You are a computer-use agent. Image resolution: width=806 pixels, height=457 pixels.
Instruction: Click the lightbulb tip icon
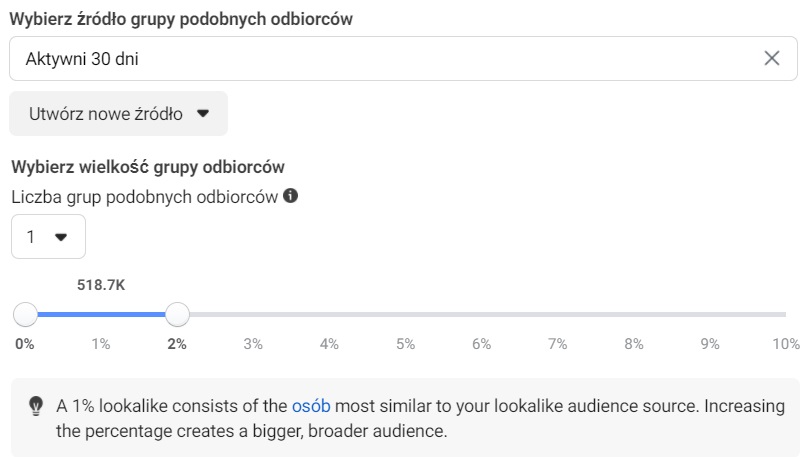[x=35, y=406]
